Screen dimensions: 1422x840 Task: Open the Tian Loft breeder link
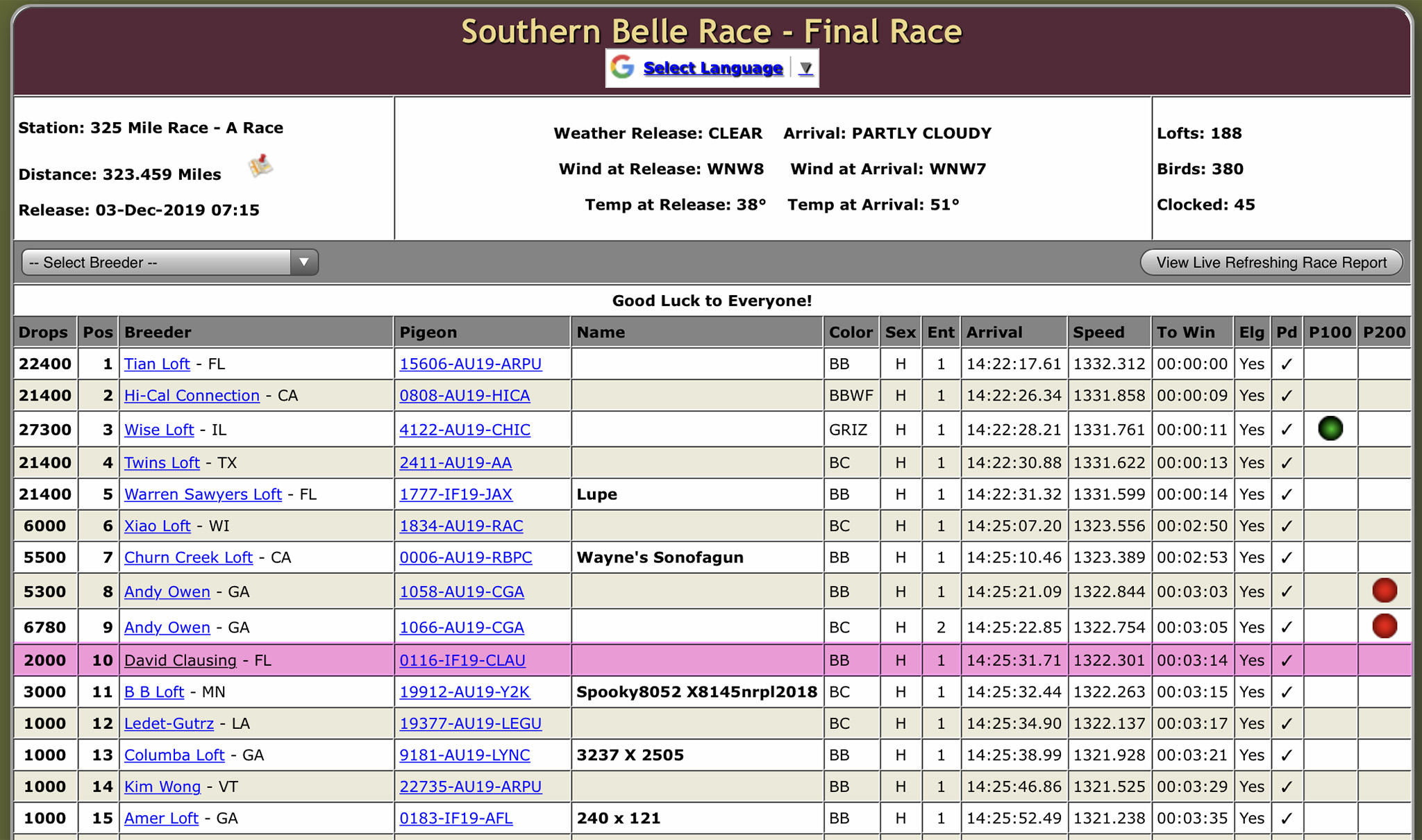[157, 364]
